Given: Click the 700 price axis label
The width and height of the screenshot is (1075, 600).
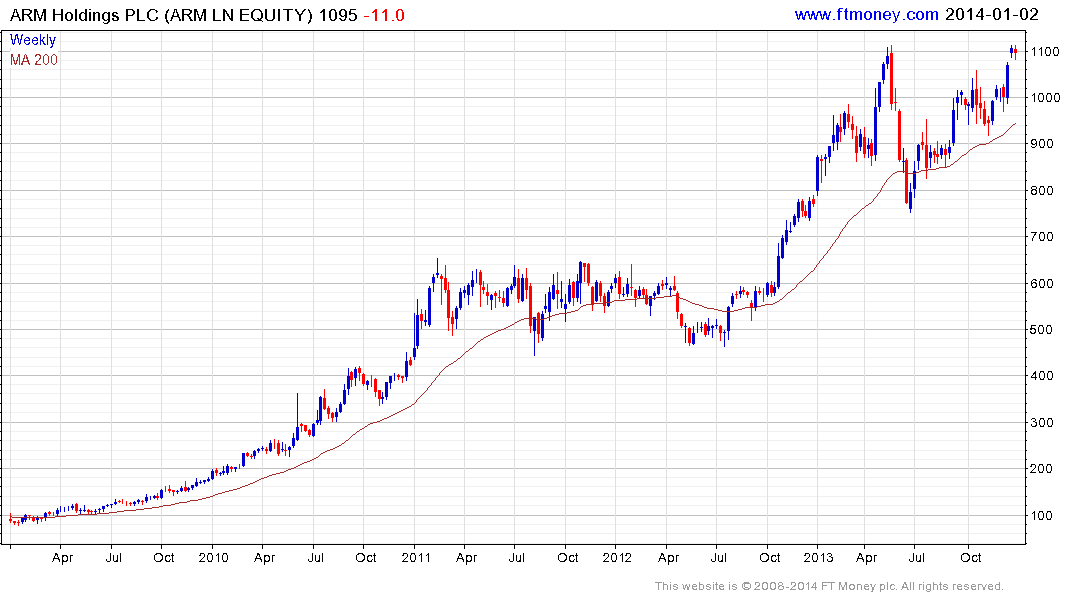Looking at the screenshot, I should tap(1042, 237).
